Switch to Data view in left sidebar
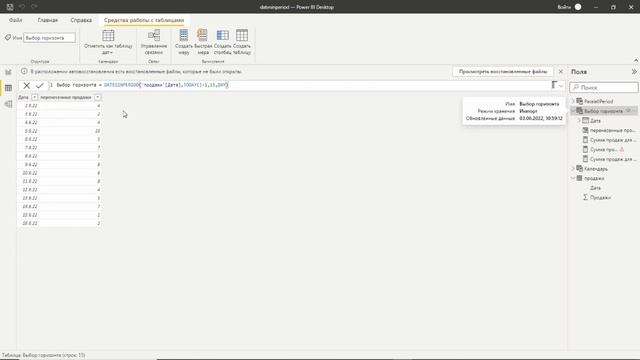This screenshot has width=640, height=360. pyautogui.click(x=8, y=88)
